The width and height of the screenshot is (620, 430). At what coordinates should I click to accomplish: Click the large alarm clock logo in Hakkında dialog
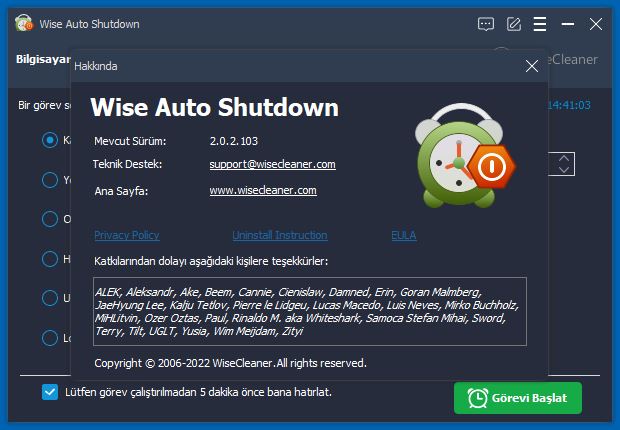[x=465, y=156]
